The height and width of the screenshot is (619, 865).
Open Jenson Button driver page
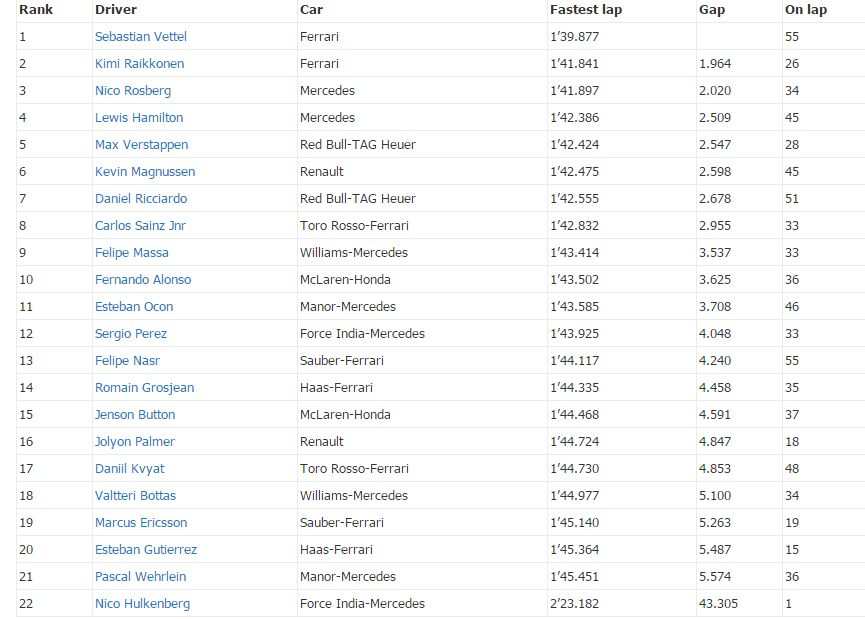[135, 415]
